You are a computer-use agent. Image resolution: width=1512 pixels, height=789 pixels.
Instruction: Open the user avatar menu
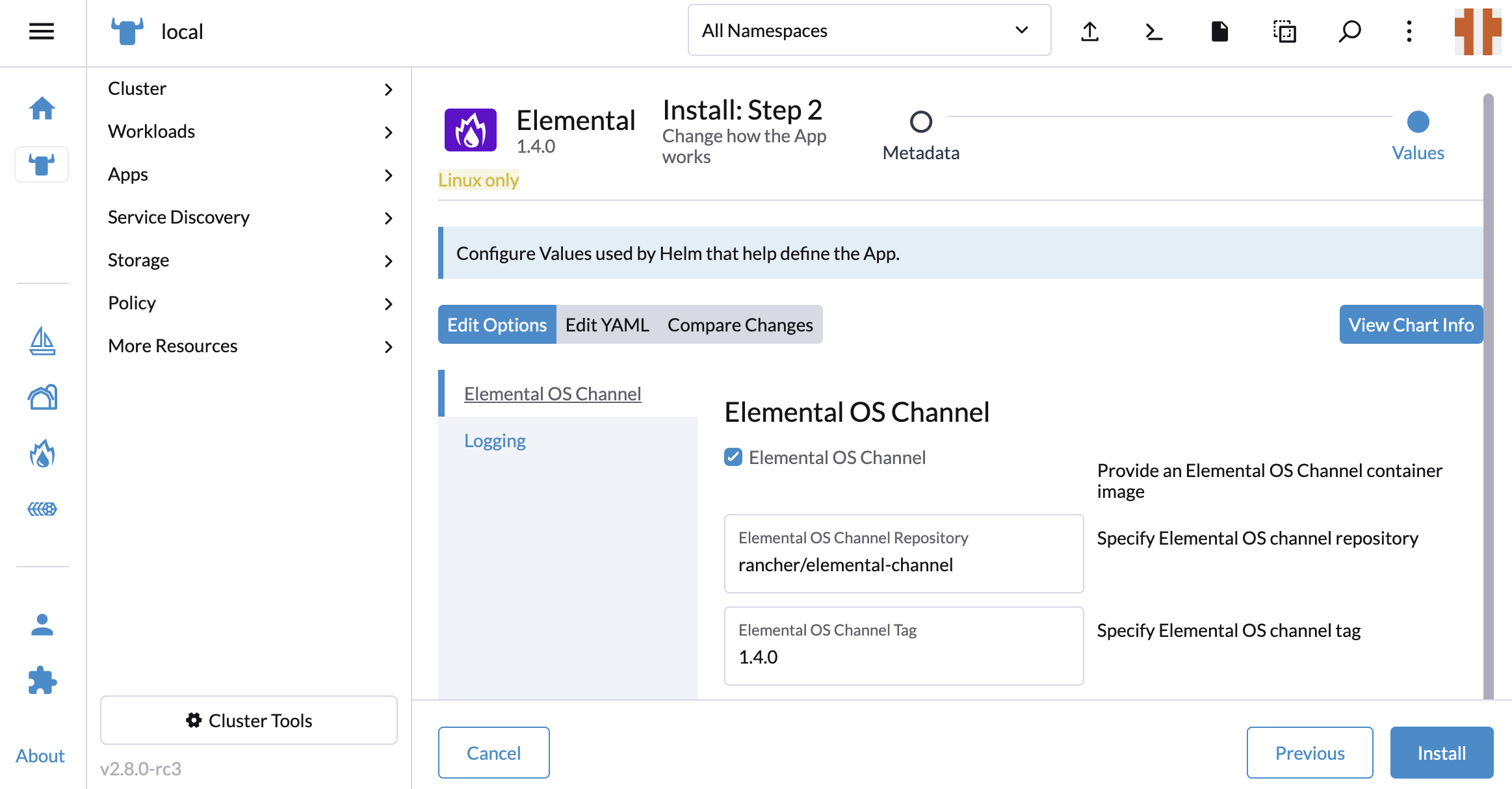(x=1478, y=31)
